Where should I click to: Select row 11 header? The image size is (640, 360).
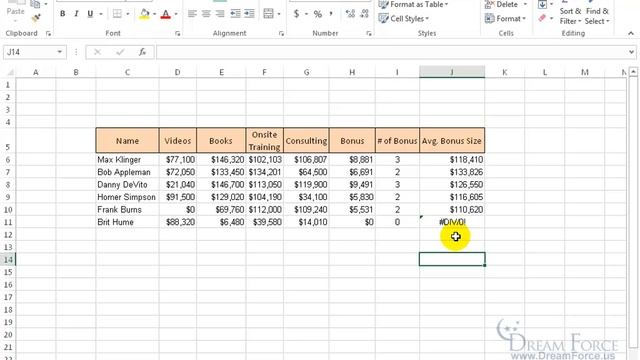point(8,222)
